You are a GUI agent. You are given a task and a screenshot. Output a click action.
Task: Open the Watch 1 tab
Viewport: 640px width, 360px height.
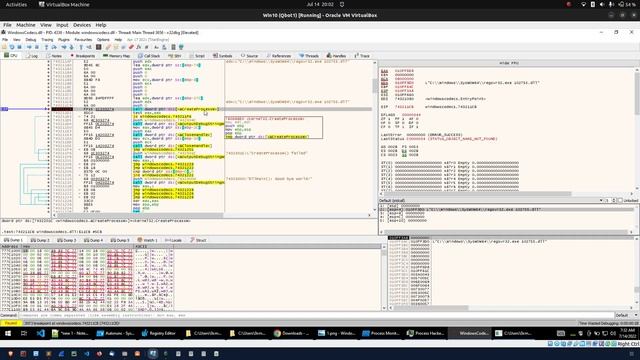click(147, 240)
